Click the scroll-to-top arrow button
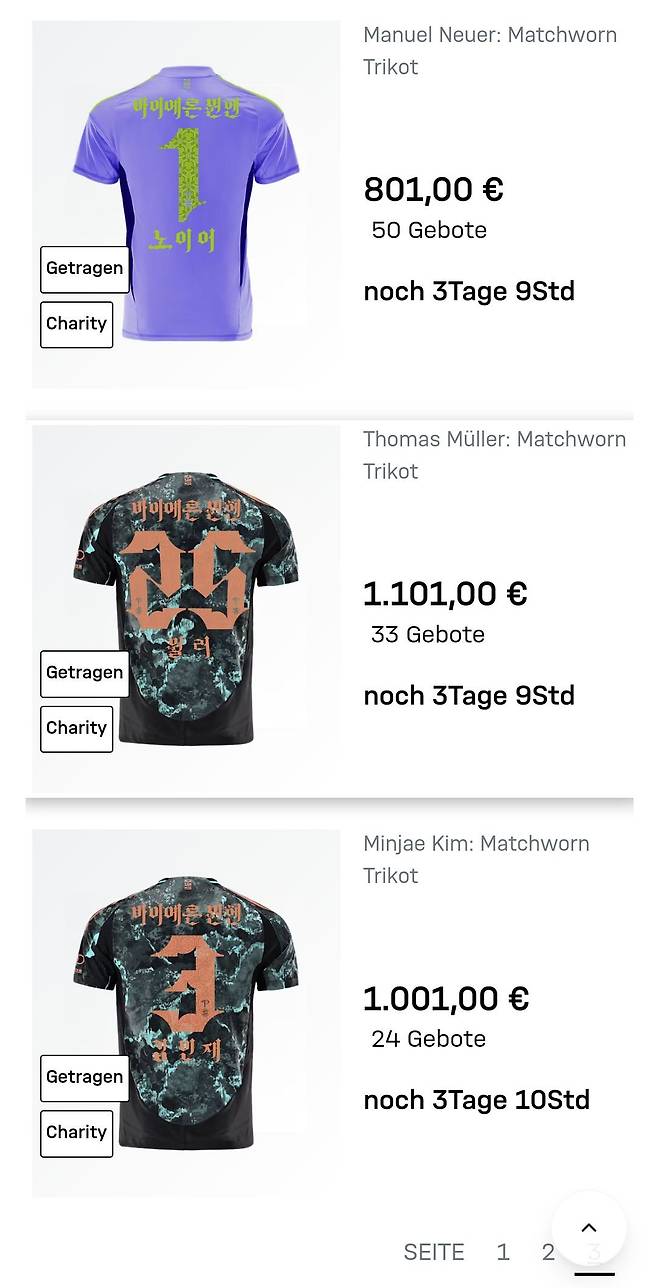658x1288 pixels. click(589, 1228)
